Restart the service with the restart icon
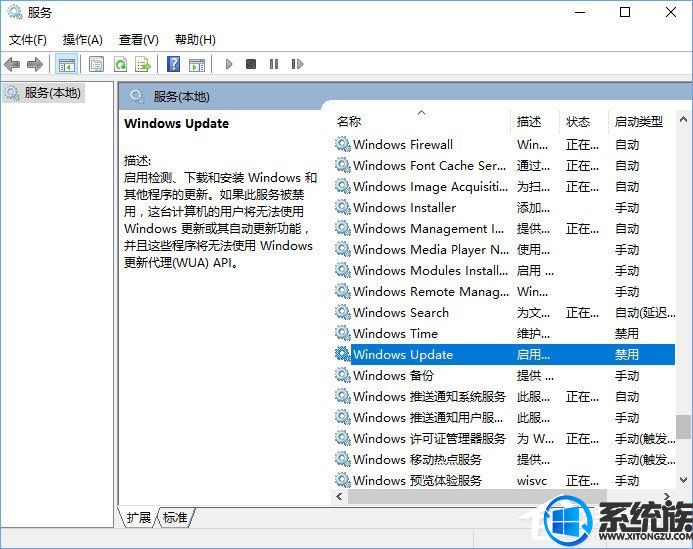The image size is (693, 549). (297, 65)
